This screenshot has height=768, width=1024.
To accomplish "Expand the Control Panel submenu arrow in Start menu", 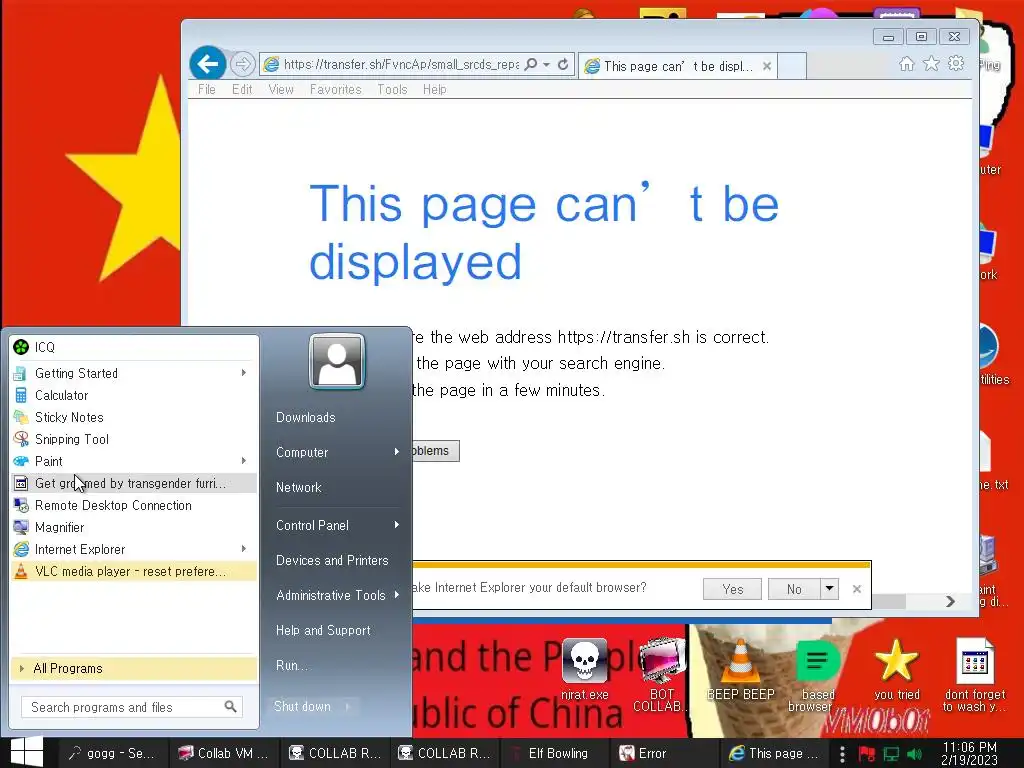I will [396, 525].
